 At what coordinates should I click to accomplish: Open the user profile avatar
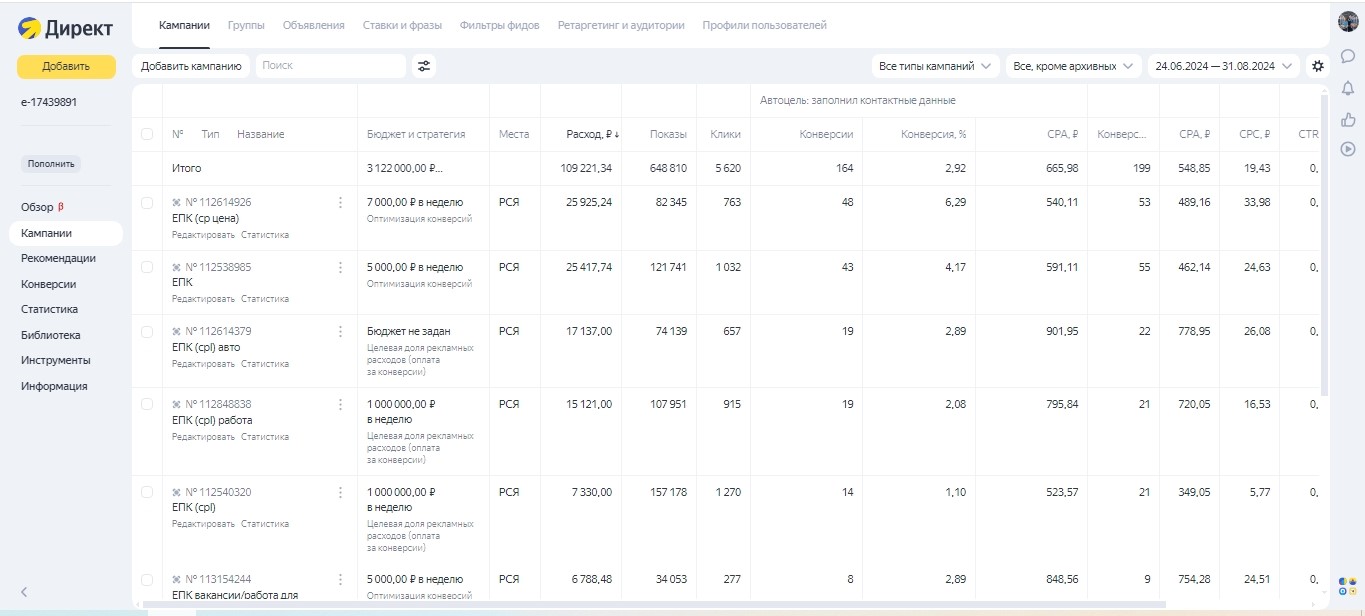click(x=1347, y=22)
